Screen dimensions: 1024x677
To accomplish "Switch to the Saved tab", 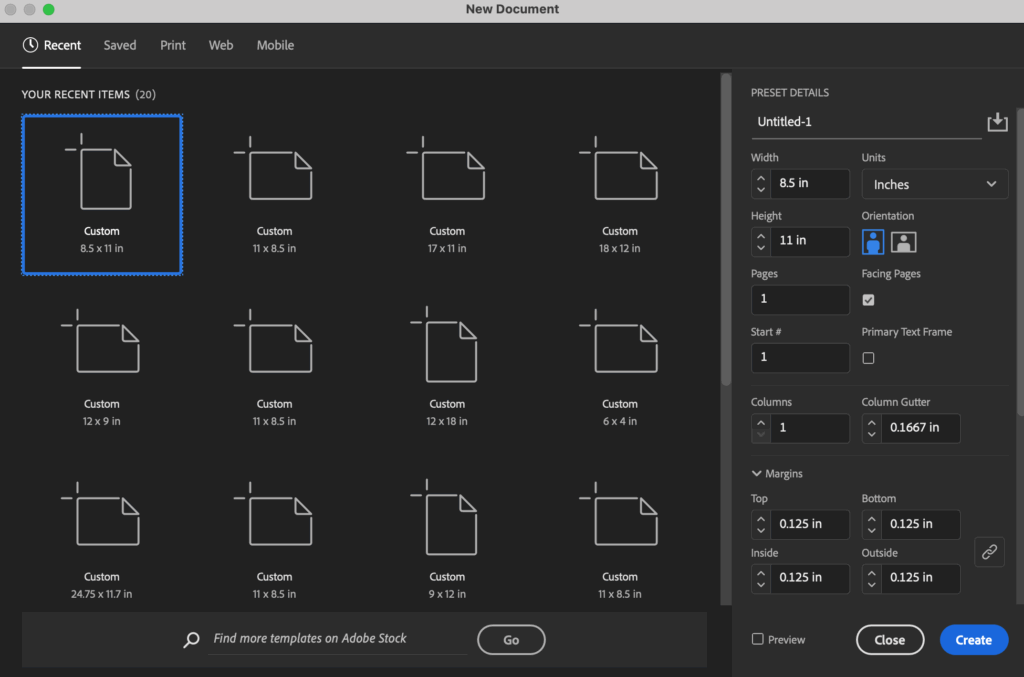I will click(120, 45).
